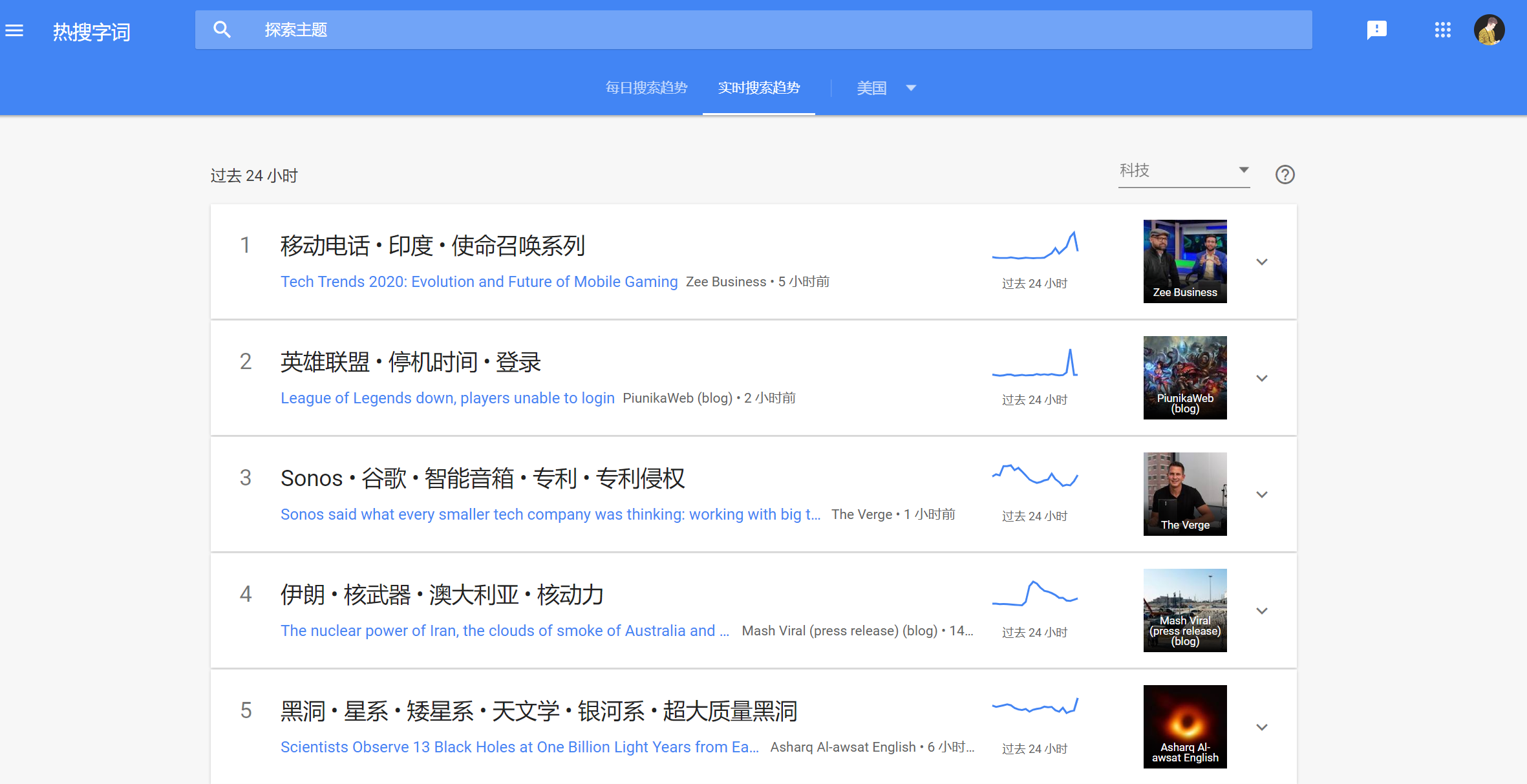Click the help question mark icon
Viewport: 1527px width, 784px height.
point(1285,175)
